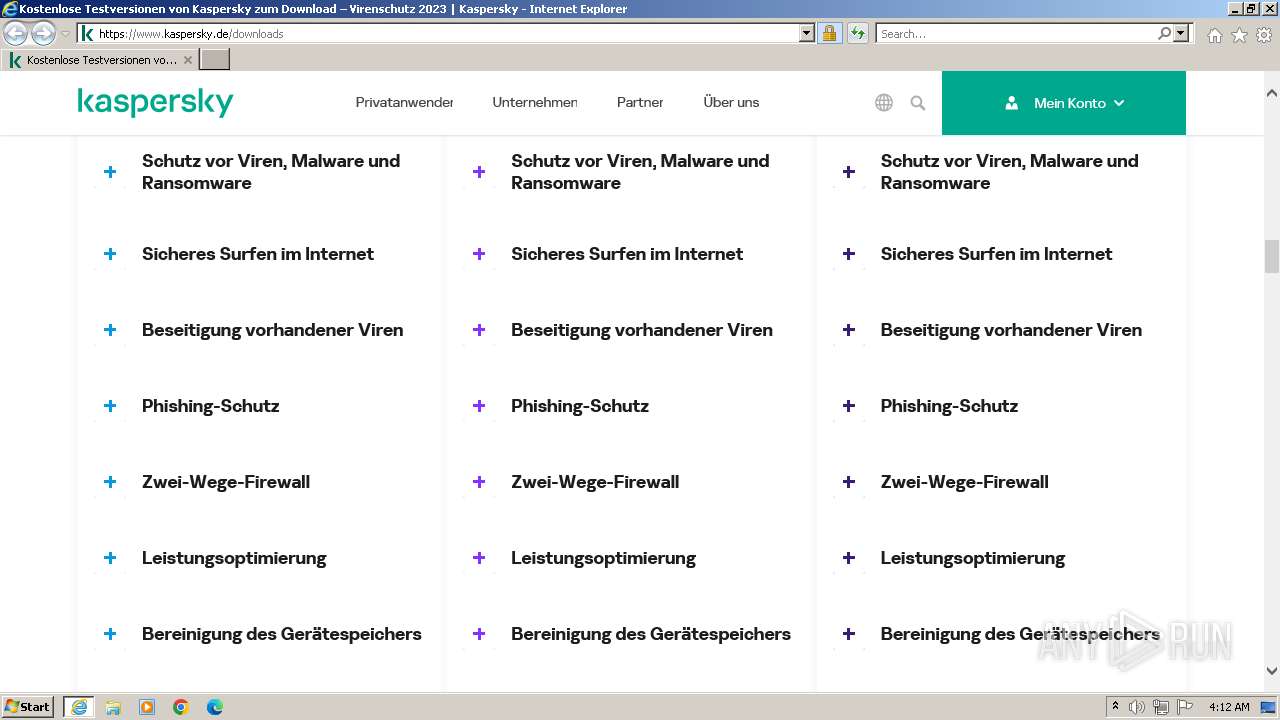Viewport: 1280px width, 720px height.
Task: Click third column Phishing-Schutz text
Action: [949, 406]
